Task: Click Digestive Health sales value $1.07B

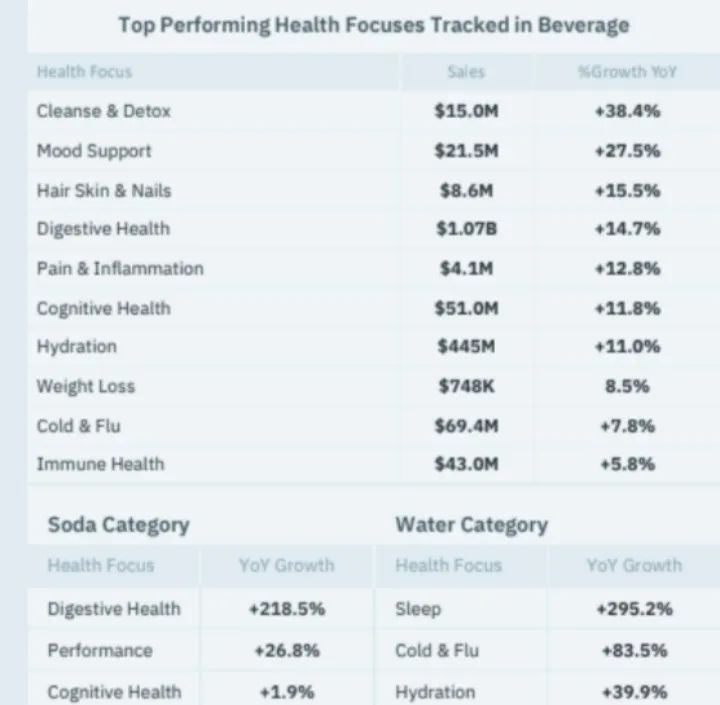Action: (467, 229)
